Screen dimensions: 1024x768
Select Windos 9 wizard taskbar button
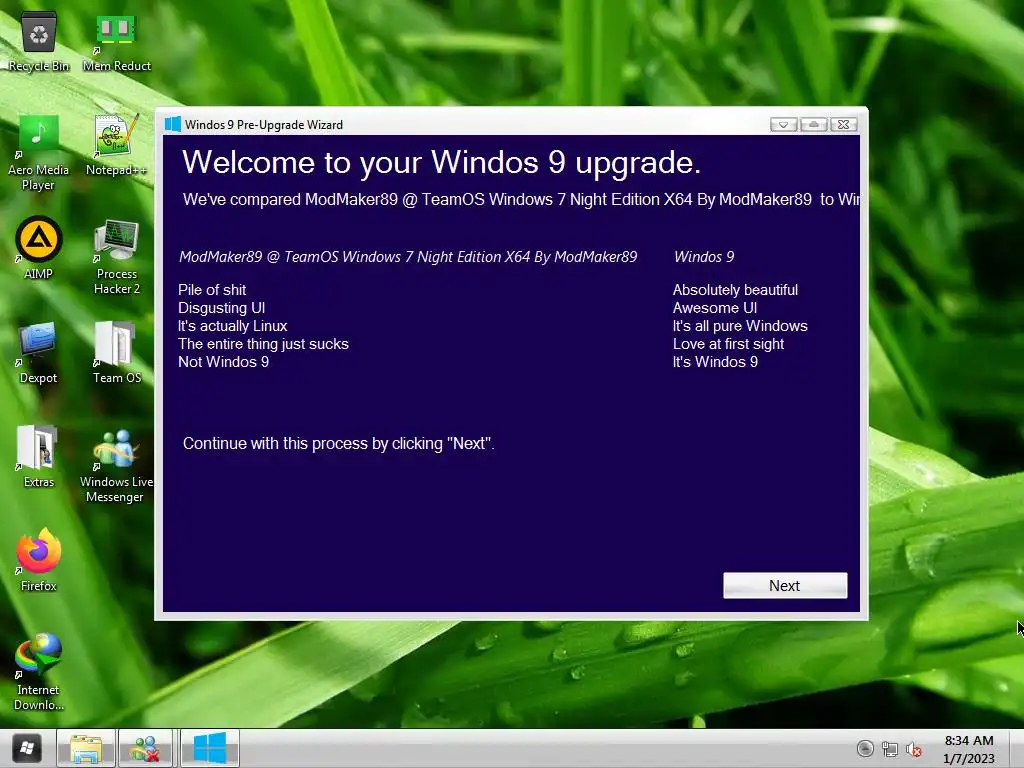(x=210, y=748)
